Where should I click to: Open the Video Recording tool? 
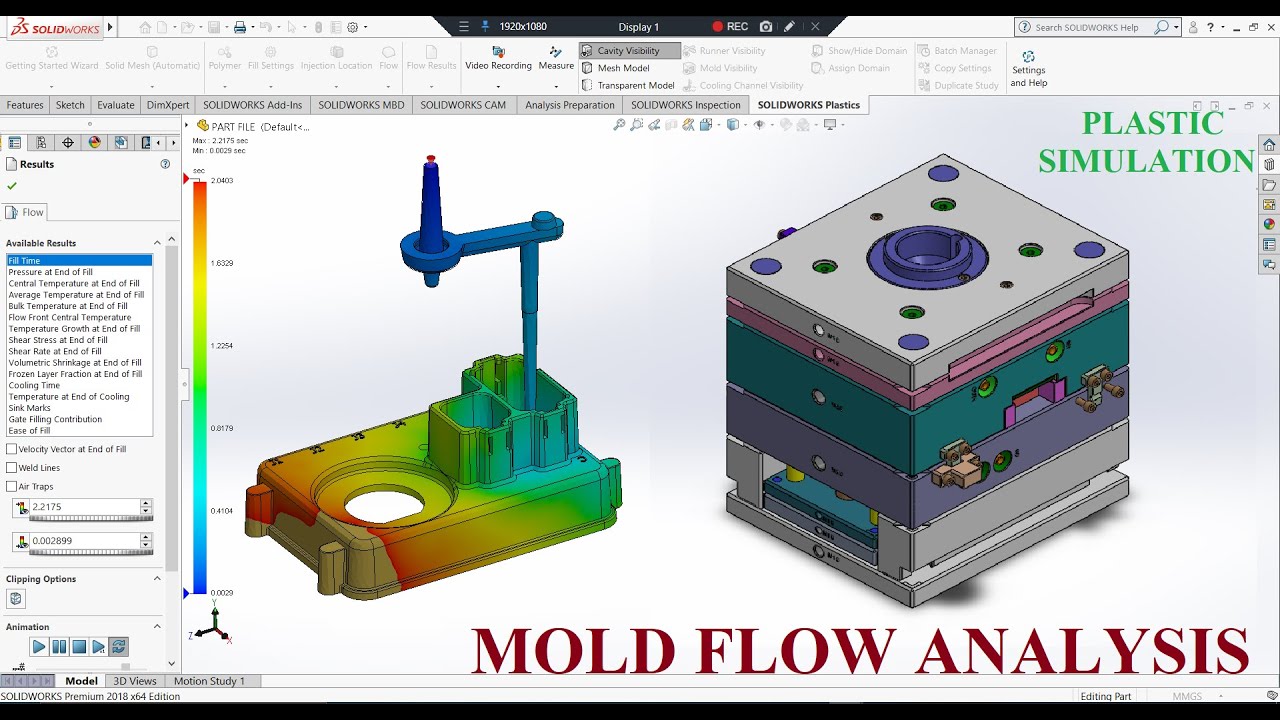pyautogui.click(x=498, y=58)
